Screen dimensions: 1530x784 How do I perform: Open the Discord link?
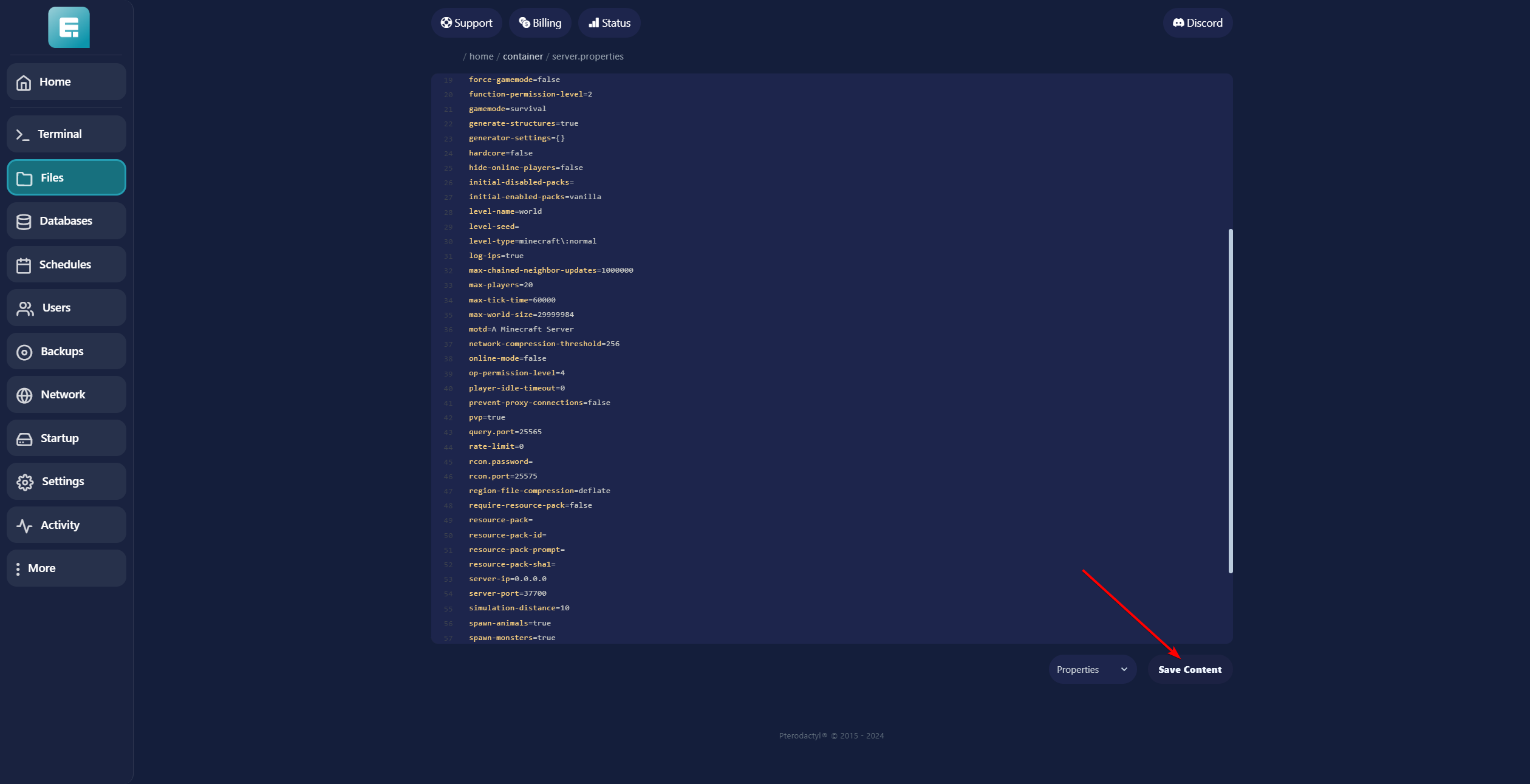[x=1197, y=23]
